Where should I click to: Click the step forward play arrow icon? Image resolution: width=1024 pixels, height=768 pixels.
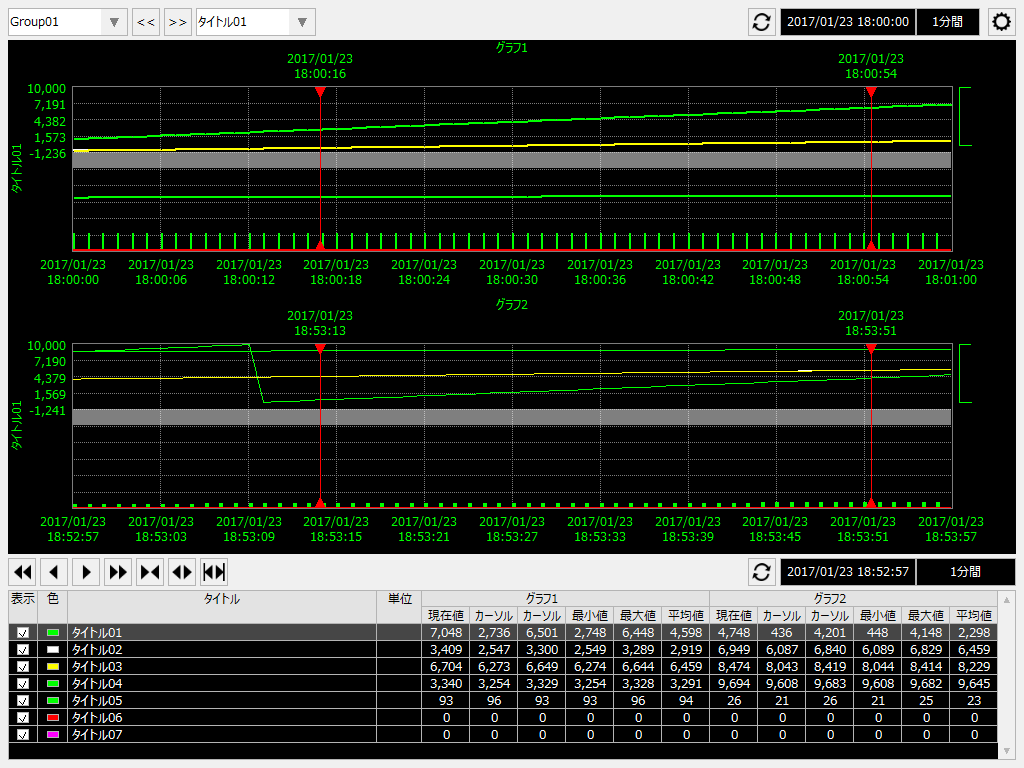86,572
